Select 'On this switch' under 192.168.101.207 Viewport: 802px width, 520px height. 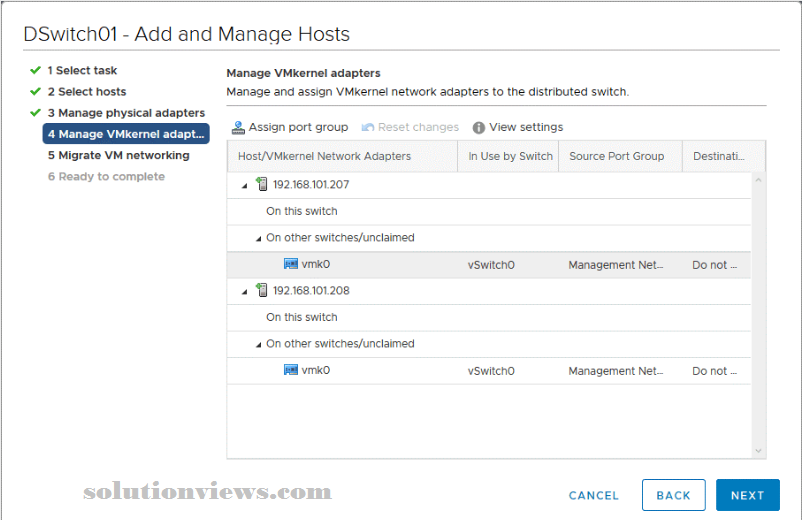pos(301,211)
